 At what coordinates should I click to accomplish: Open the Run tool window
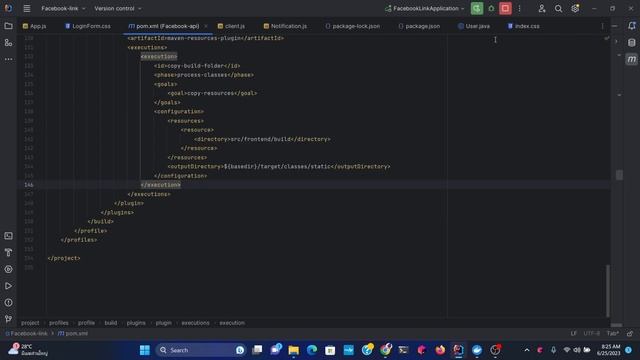pyautogui.click(x=8, y=286)
